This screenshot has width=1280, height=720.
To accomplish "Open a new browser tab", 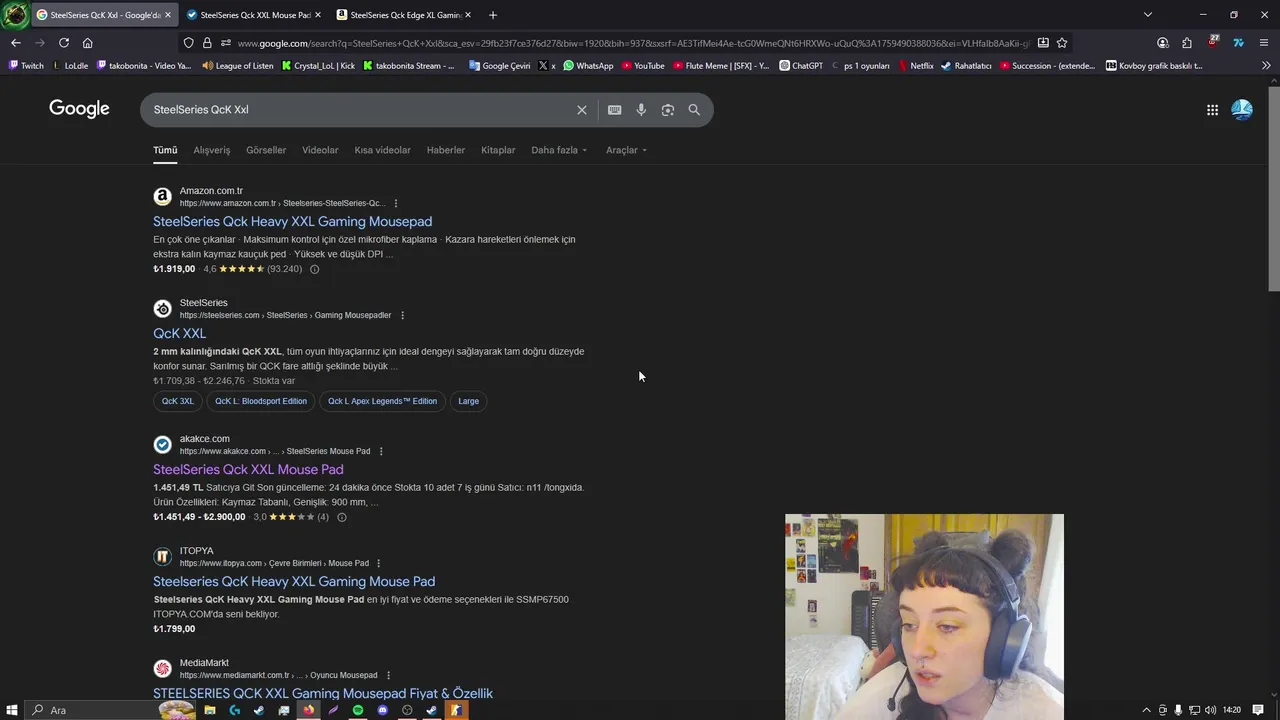I will point(492,15).
